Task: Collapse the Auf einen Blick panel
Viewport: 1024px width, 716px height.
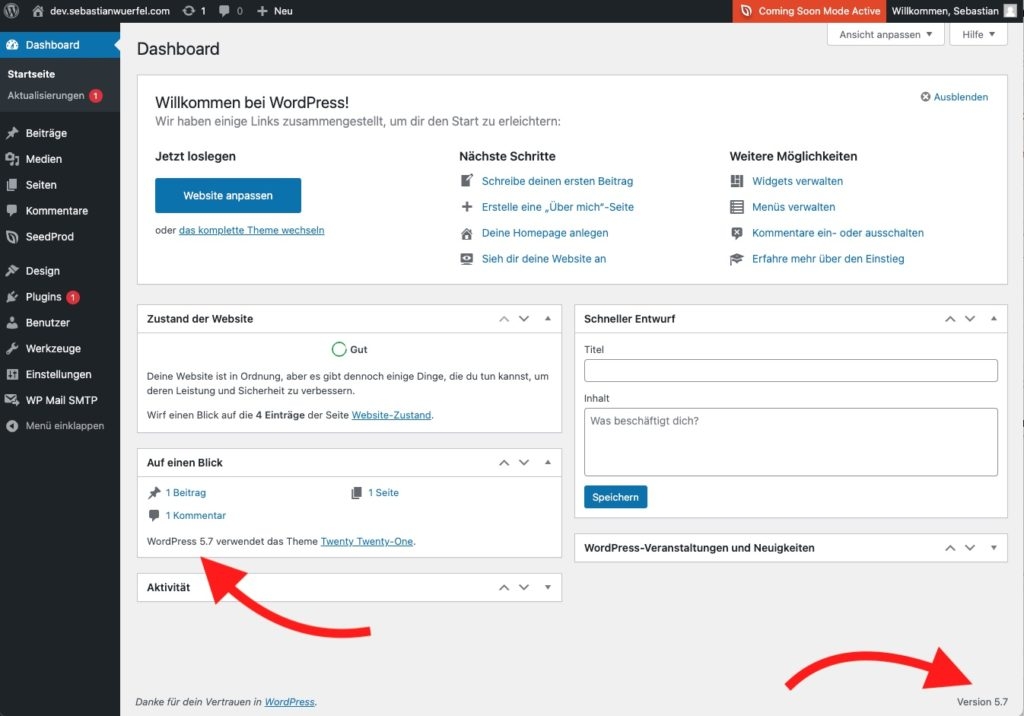Action: (x=548, y=463)
